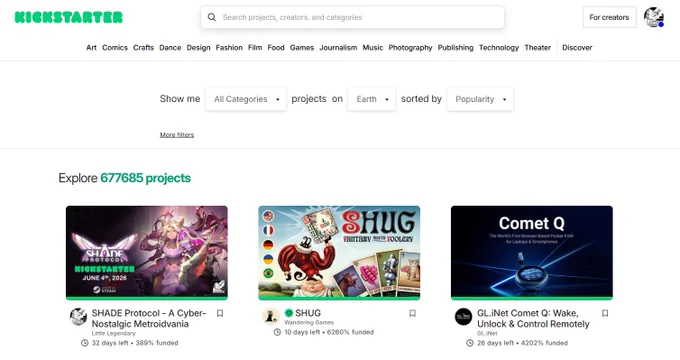Click clock icon beside 26 days left
The image size is (680, 360).
(x=470, y=343)
